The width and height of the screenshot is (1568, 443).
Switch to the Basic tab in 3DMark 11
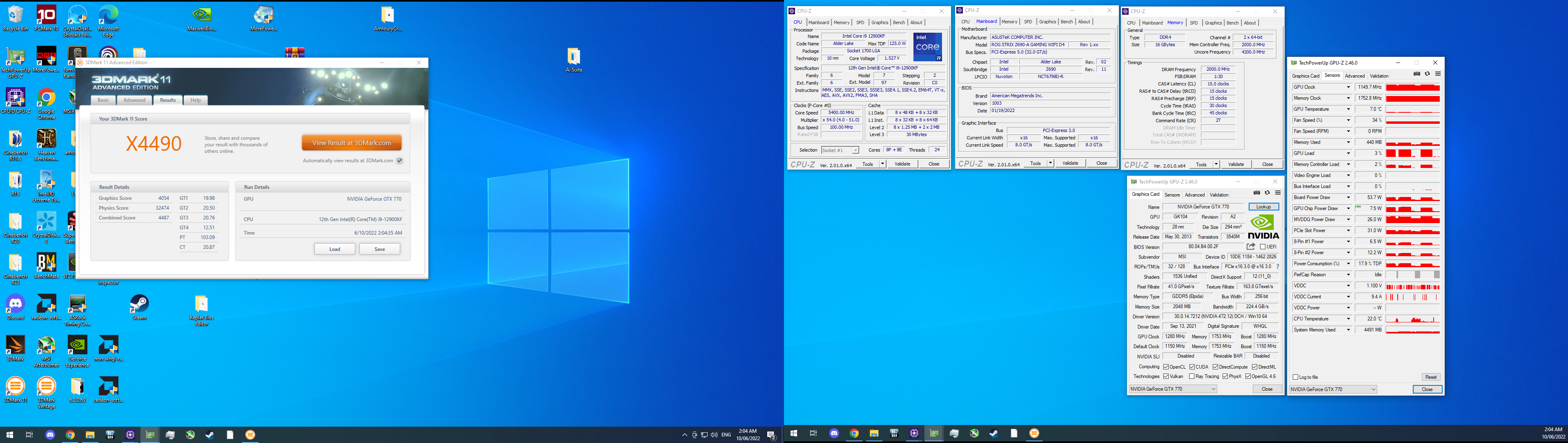click(x=103, y=100)
